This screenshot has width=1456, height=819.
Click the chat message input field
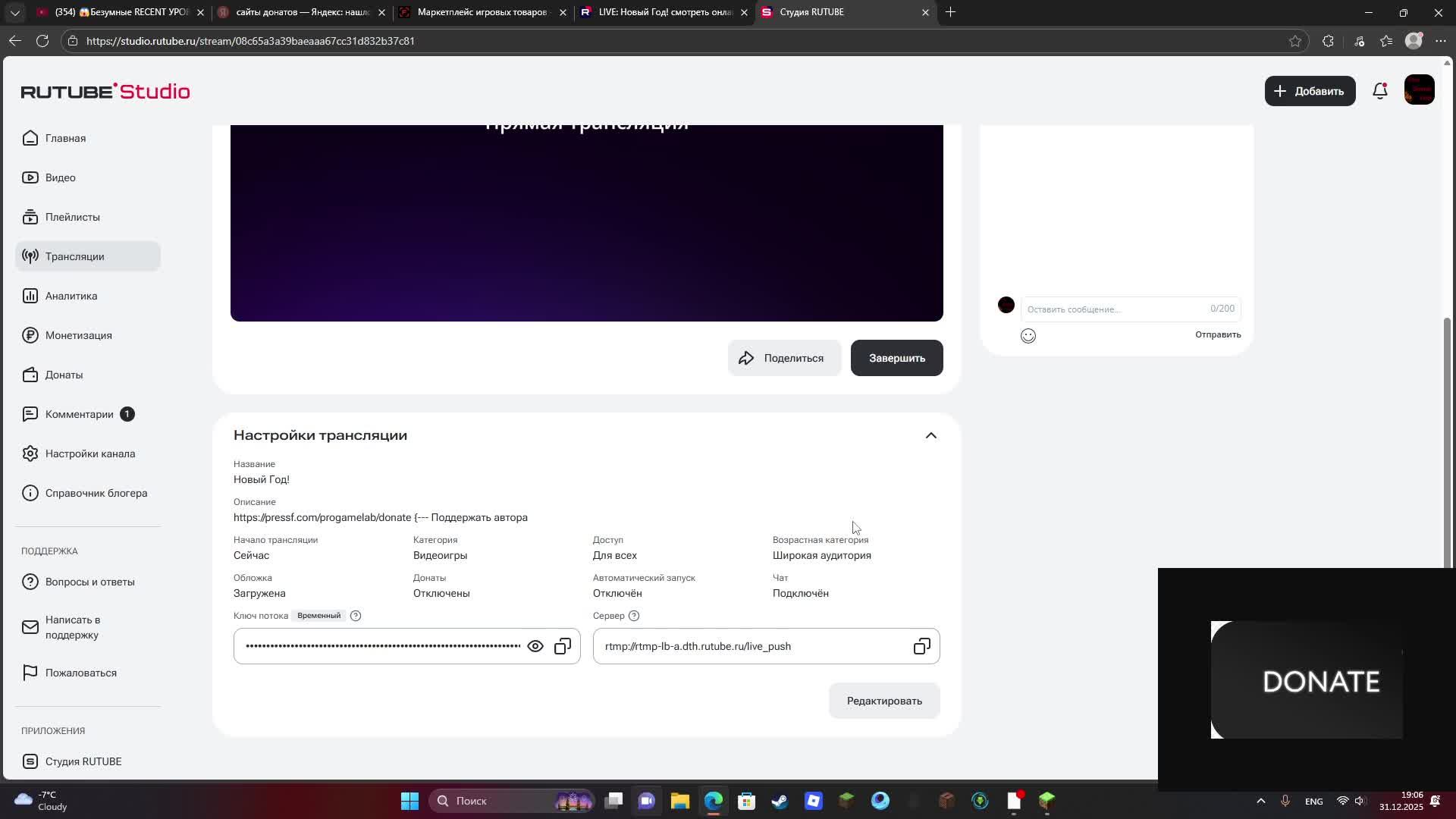coord(1115,309)
